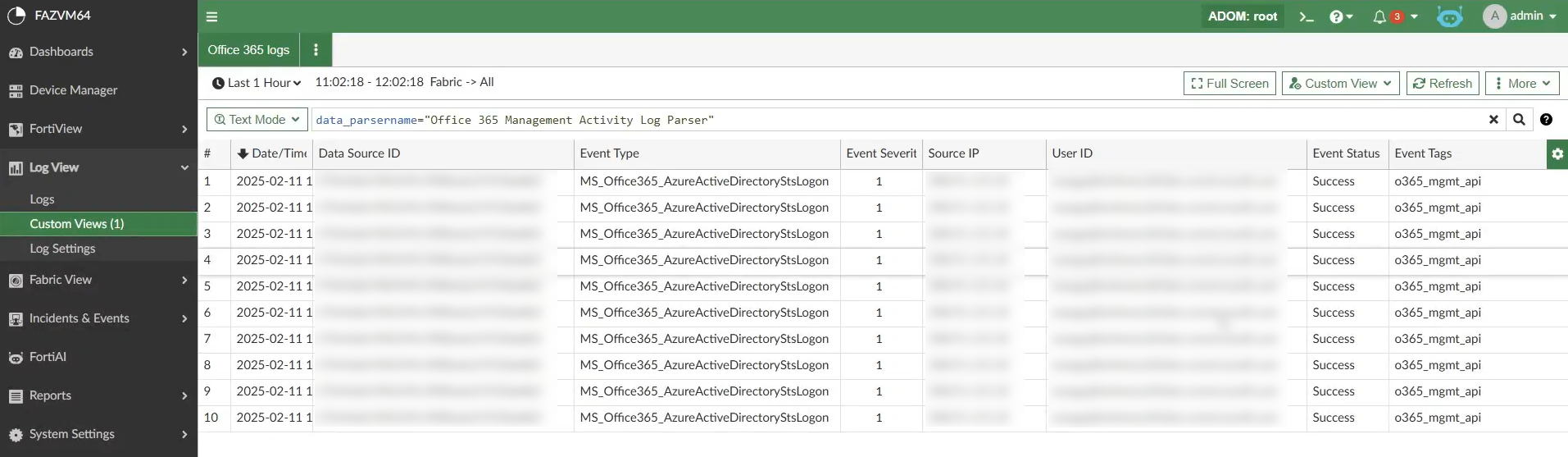Image resolution: width=1568 pixels, height=457 pixels.
Task: Clear the search filter with the X icon
Action: click(x=1493, y=120)
